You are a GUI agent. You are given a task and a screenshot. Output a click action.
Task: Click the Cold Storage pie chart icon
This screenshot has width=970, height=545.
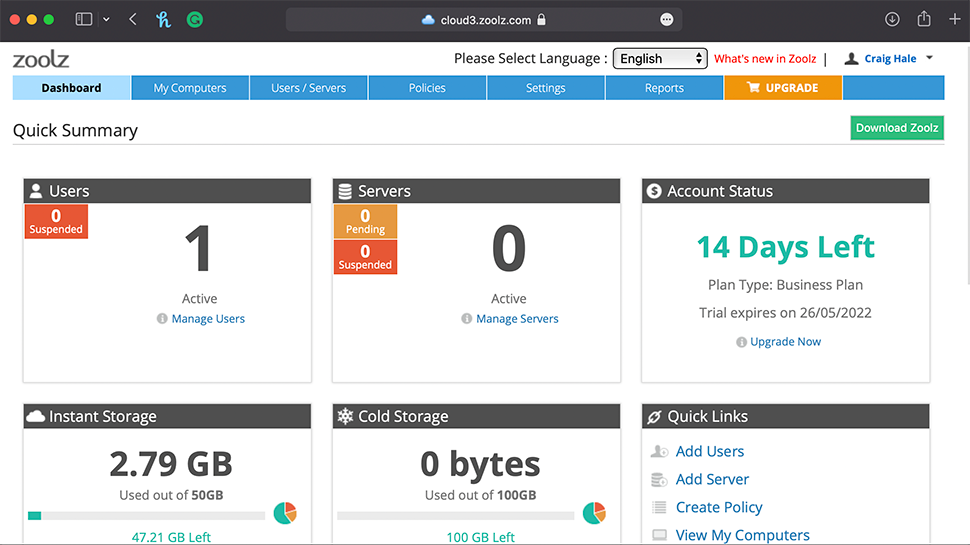coord(594,513)
